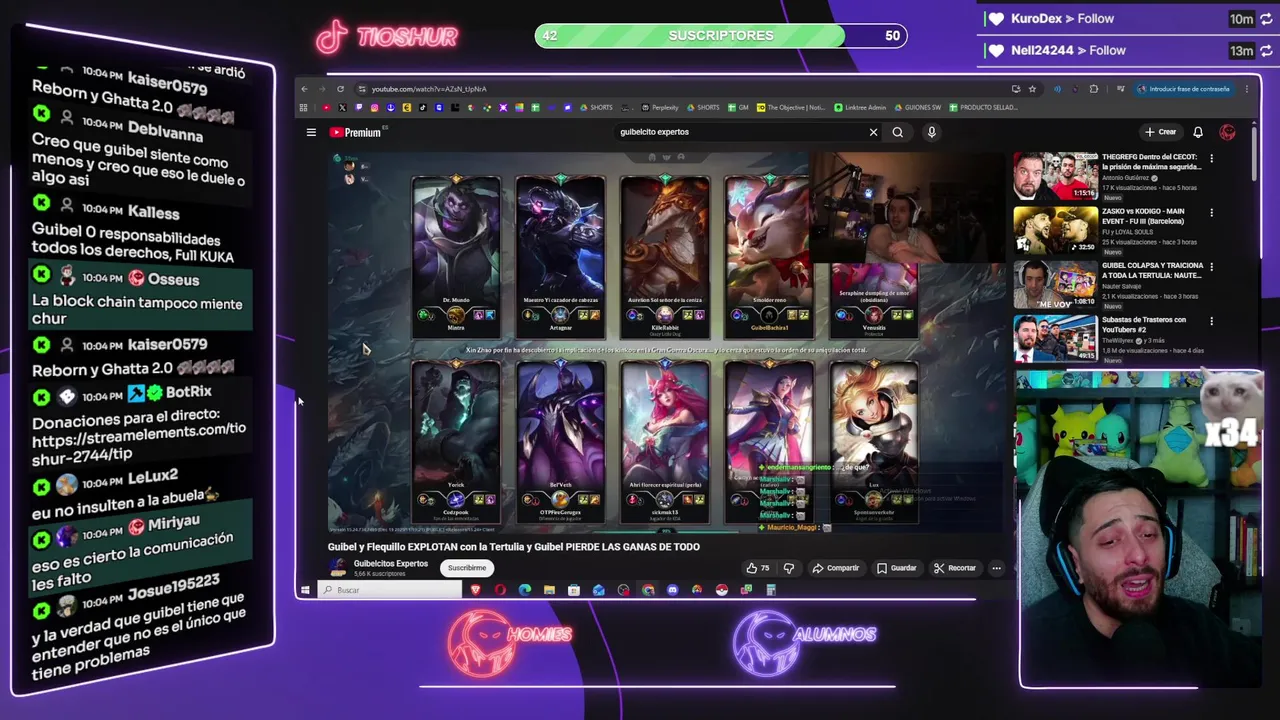Viewport: 1280px width, 720px height.
Task: Open the Linktree Admin bookmark
Action: [859, 107]
